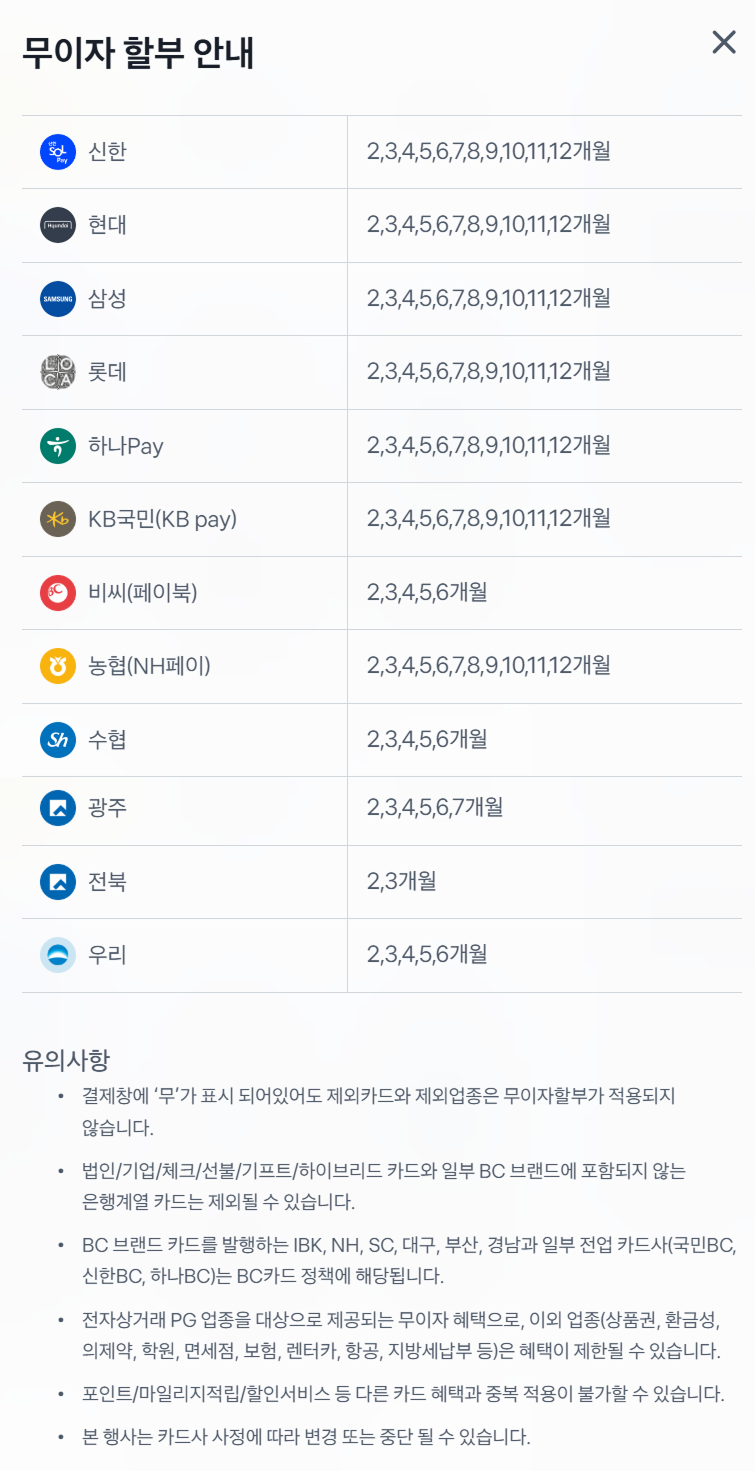
Task: Click the 광주 bank logo icon
Action: 58,808
